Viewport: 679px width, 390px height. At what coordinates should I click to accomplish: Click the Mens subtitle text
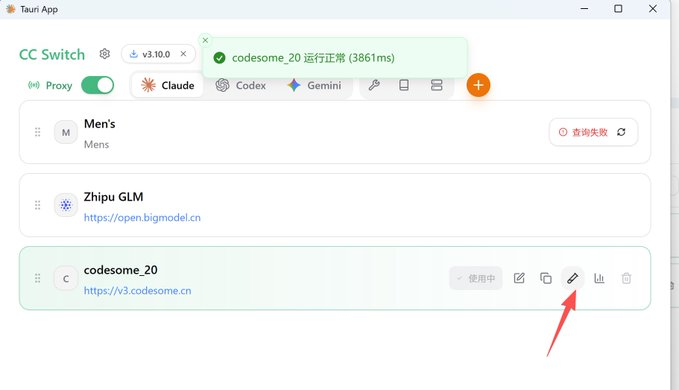tap(96, 145)
